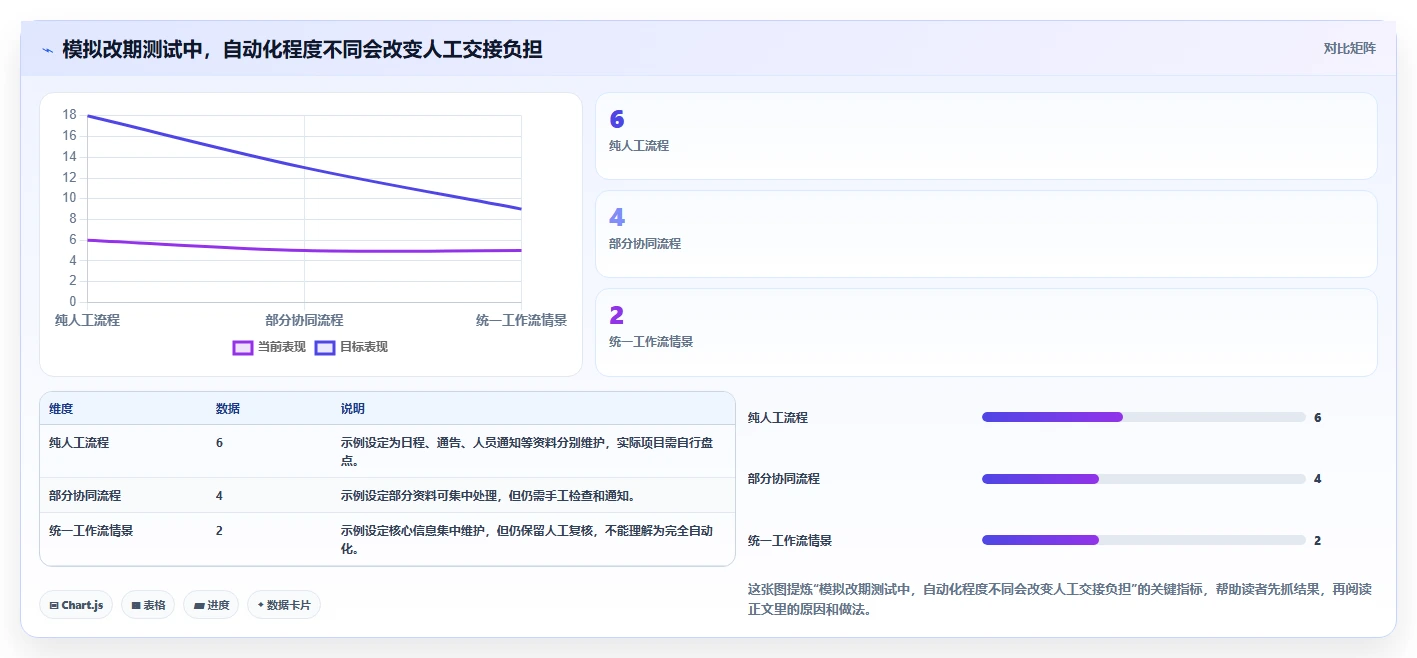This screenshot has width=1417, height=658.
Task: Click the sparkle icon in 数据卡片 tag
Action: coord(261,605)
